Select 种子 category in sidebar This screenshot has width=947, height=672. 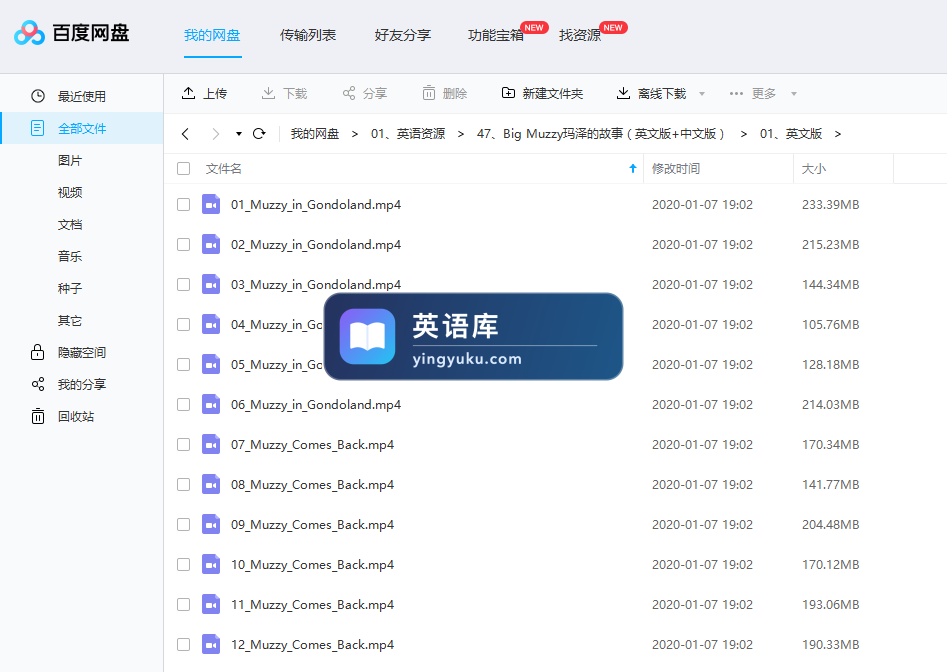click(x=69, y=288)
